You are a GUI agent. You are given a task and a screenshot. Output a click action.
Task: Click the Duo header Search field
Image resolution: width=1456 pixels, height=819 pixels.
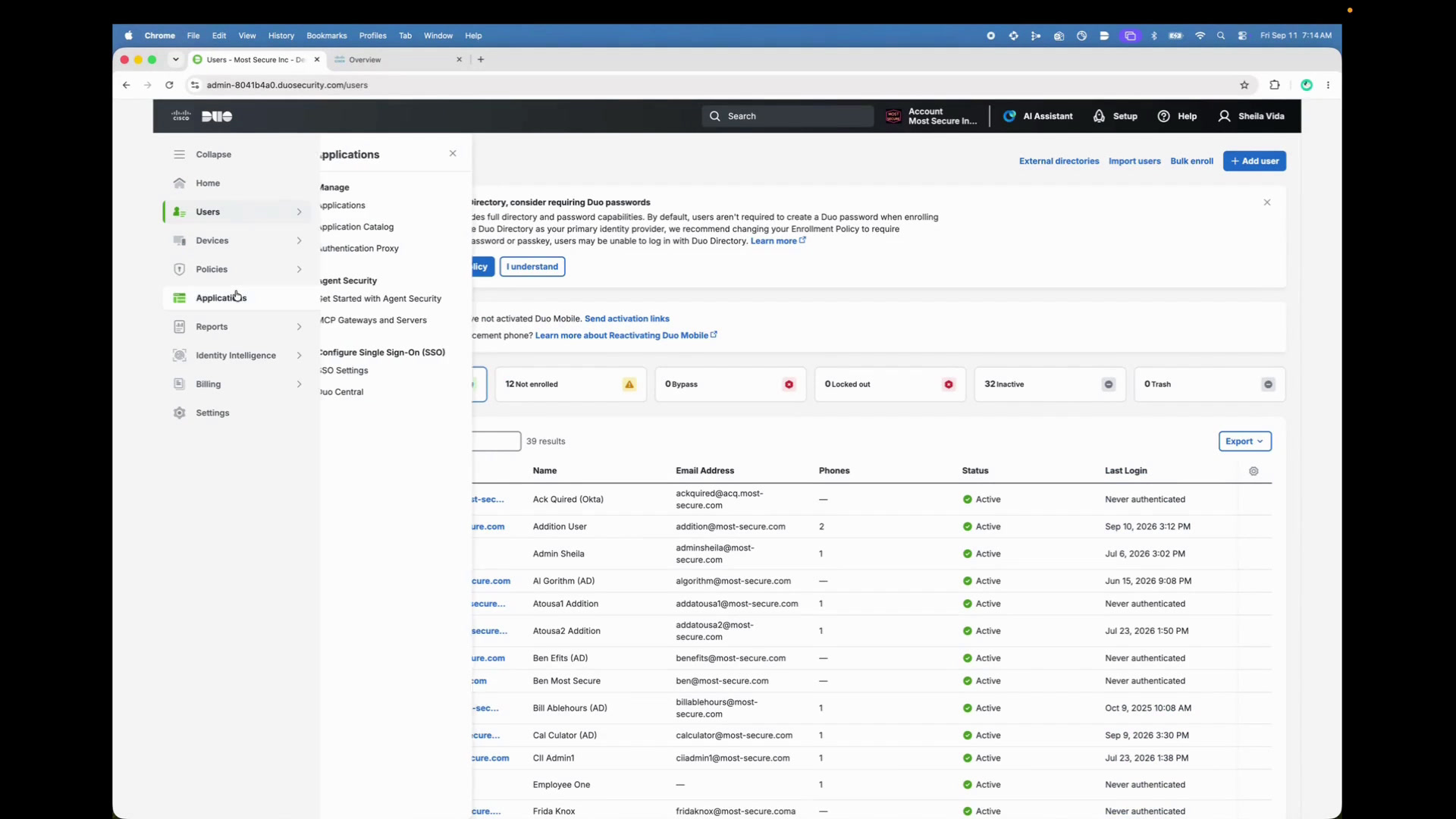(788, 116)
